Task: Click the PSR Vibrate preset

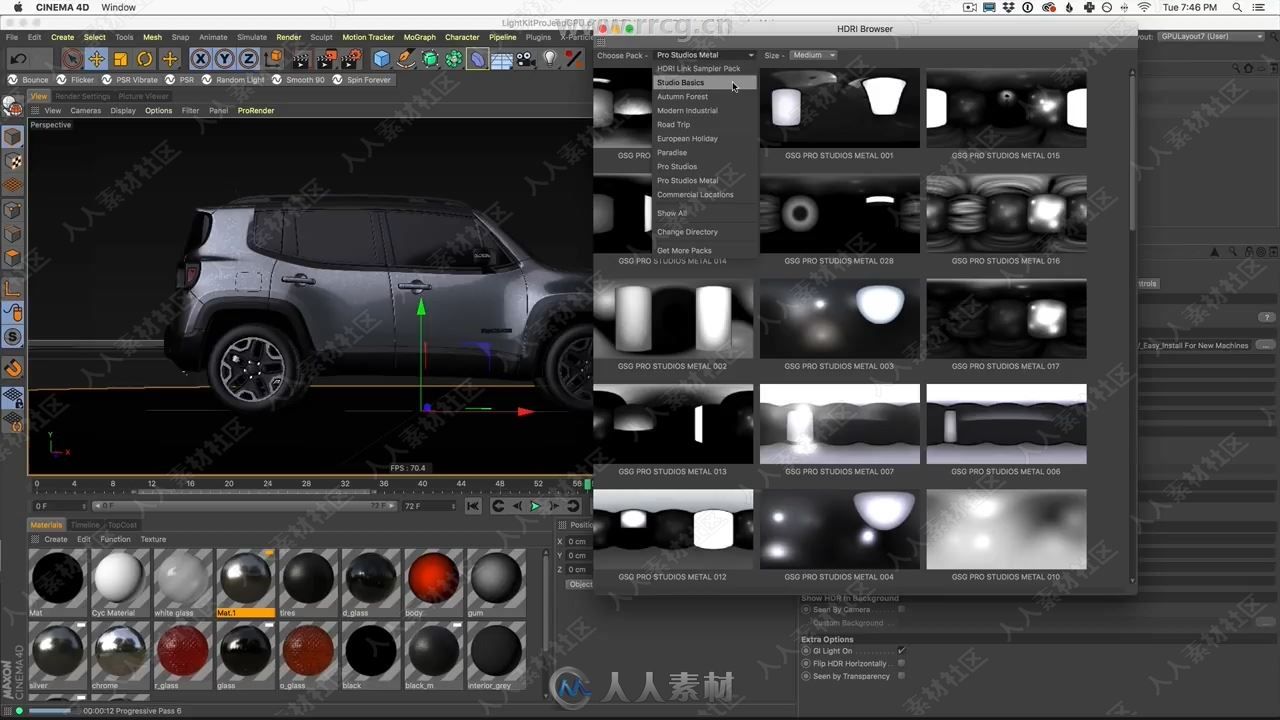Action: 130,80
